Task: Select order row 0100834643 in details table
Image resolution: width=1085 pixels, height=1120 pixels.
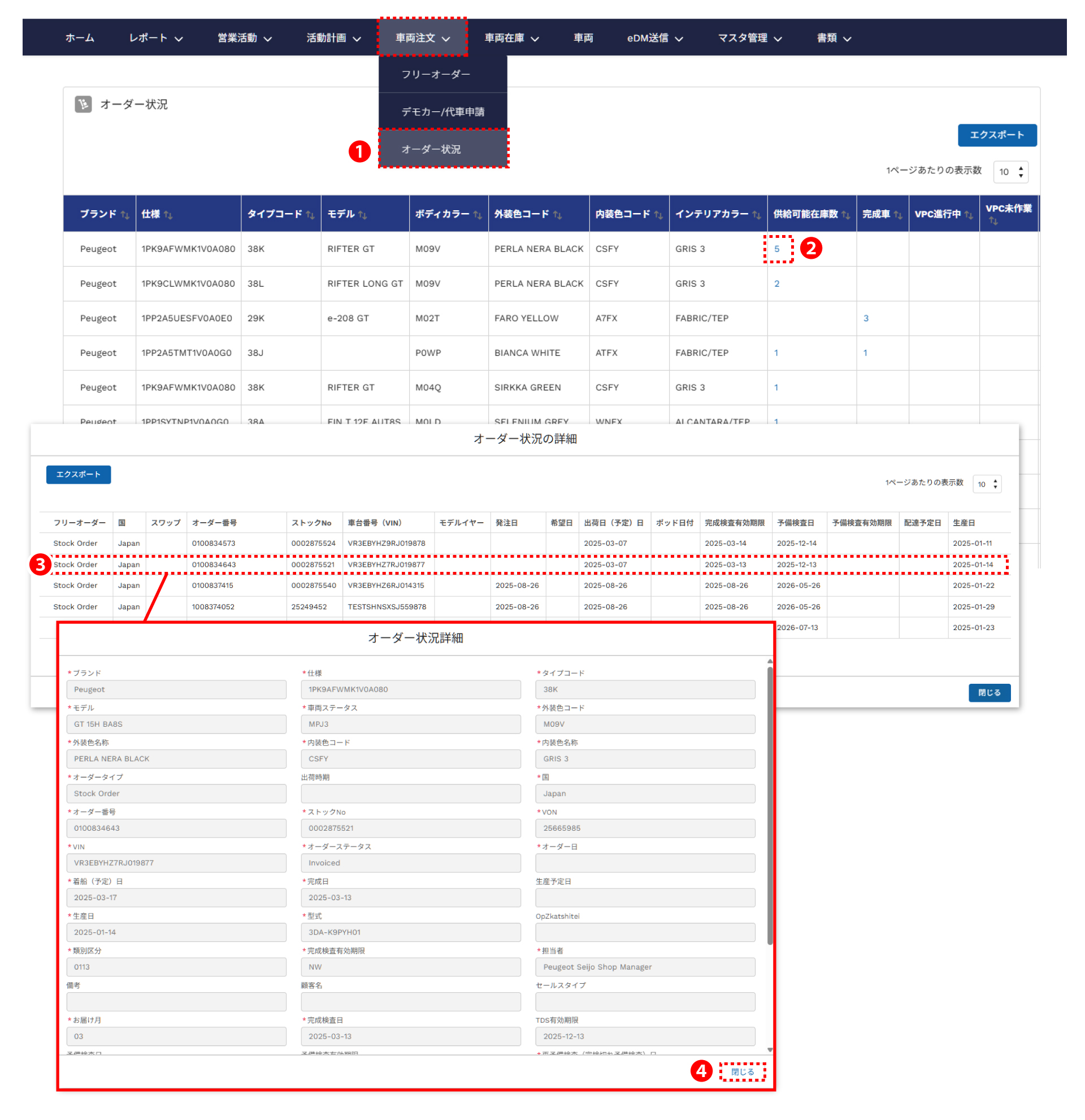Action: coord(213,564)
